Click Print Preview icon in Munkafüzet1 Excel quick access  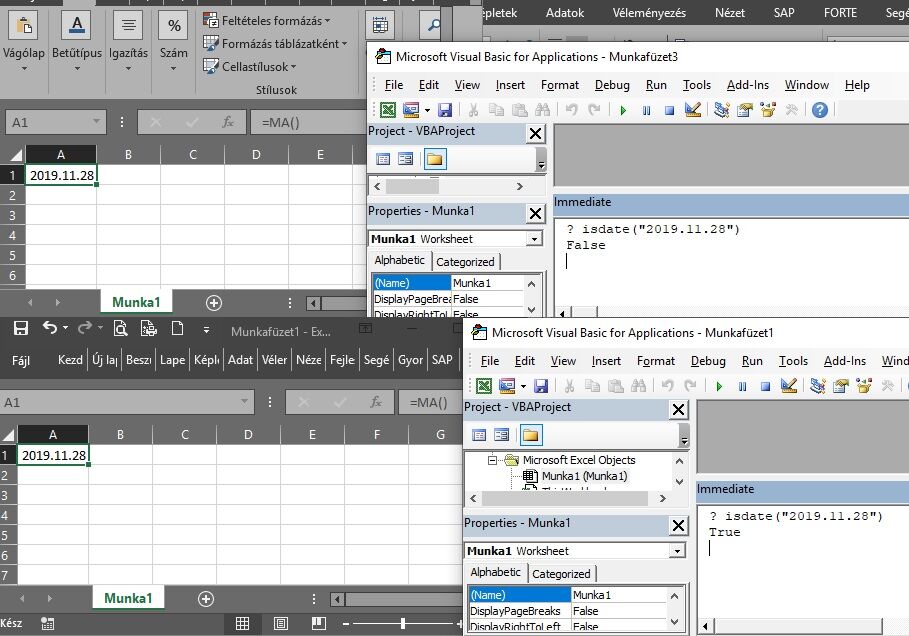pyautogui.click(x=120, y=329)
